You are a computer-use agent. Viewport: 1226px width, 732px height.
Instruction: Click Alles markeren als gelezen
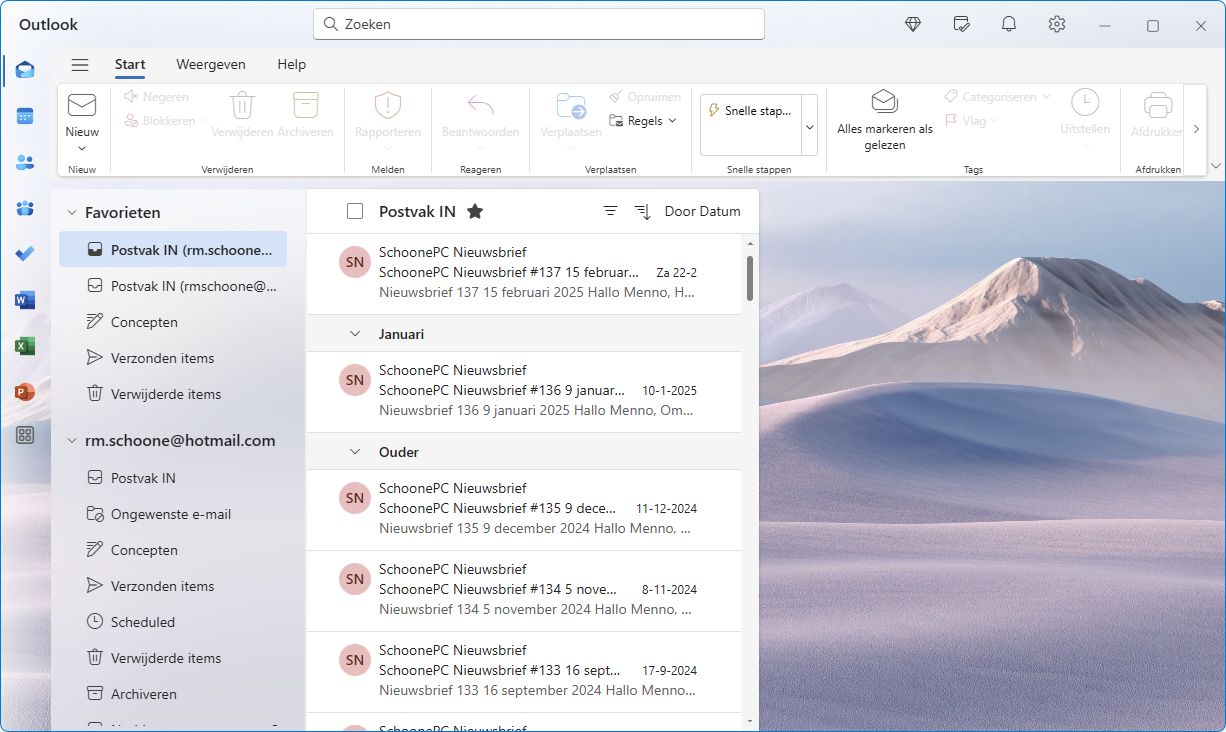pos(885,120)
